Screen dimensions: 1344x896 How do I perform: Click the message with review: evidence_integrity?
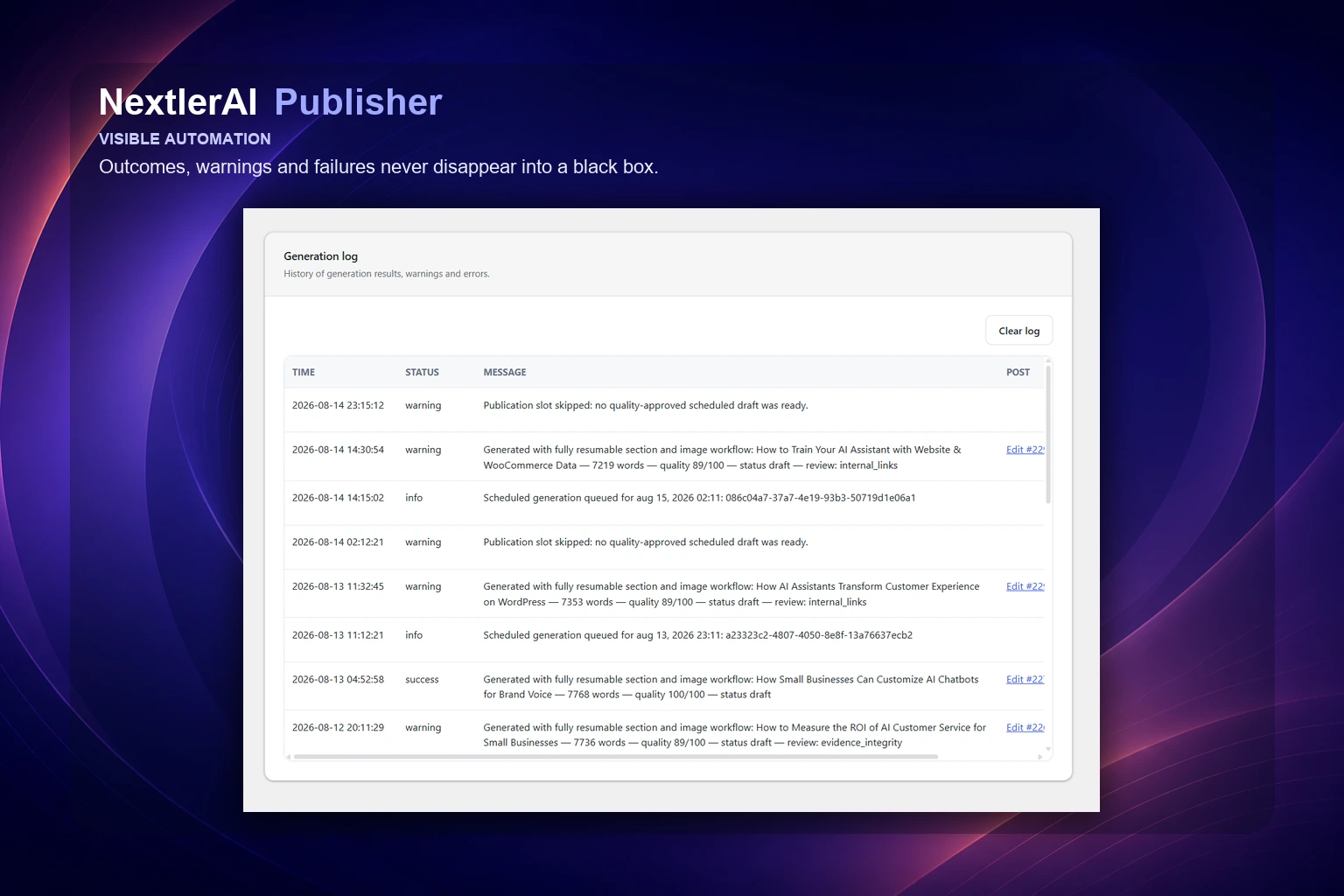click(734, 735)
